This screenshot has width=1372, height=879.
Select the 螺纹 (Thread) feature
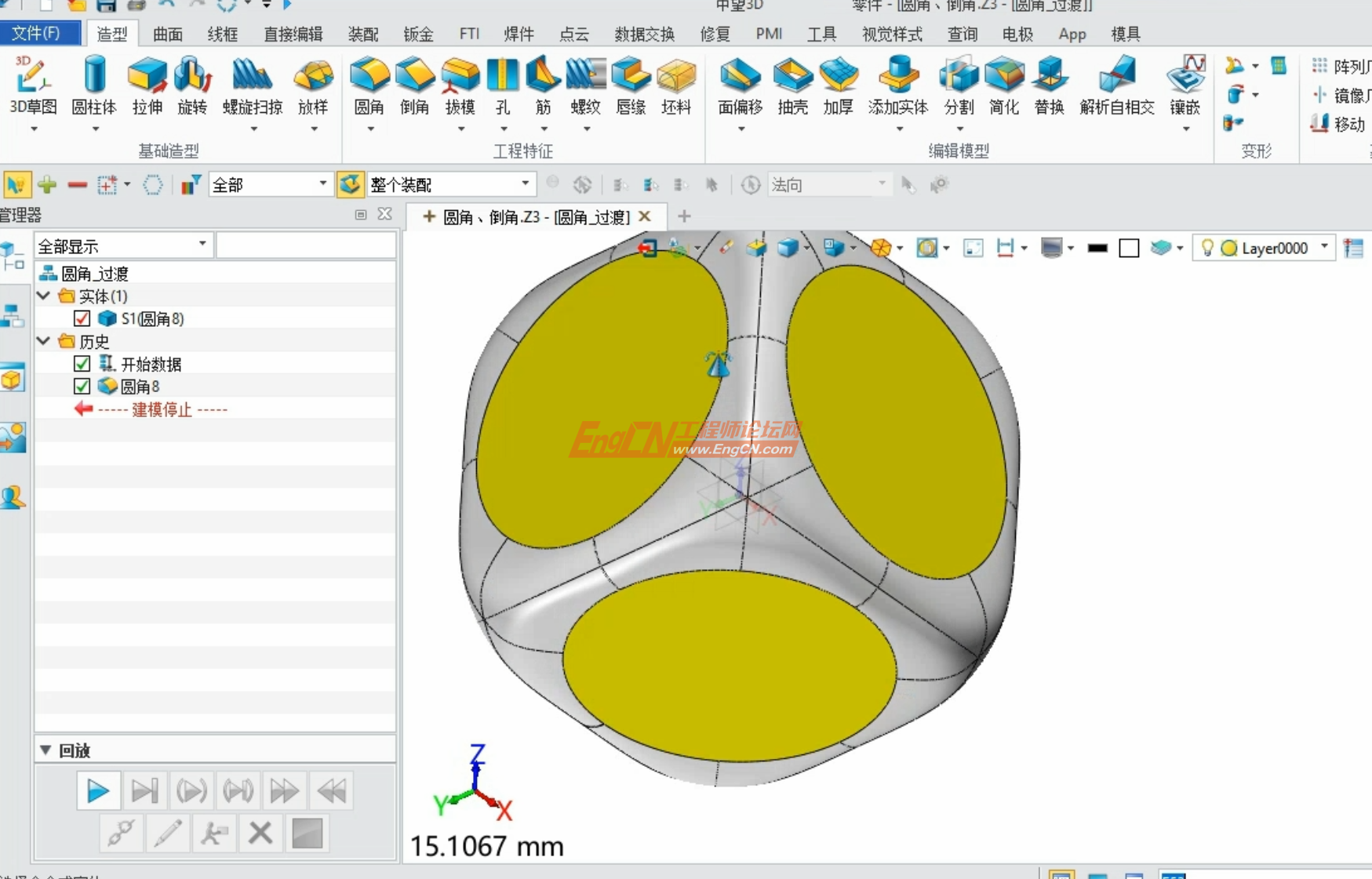click(585, 86)
